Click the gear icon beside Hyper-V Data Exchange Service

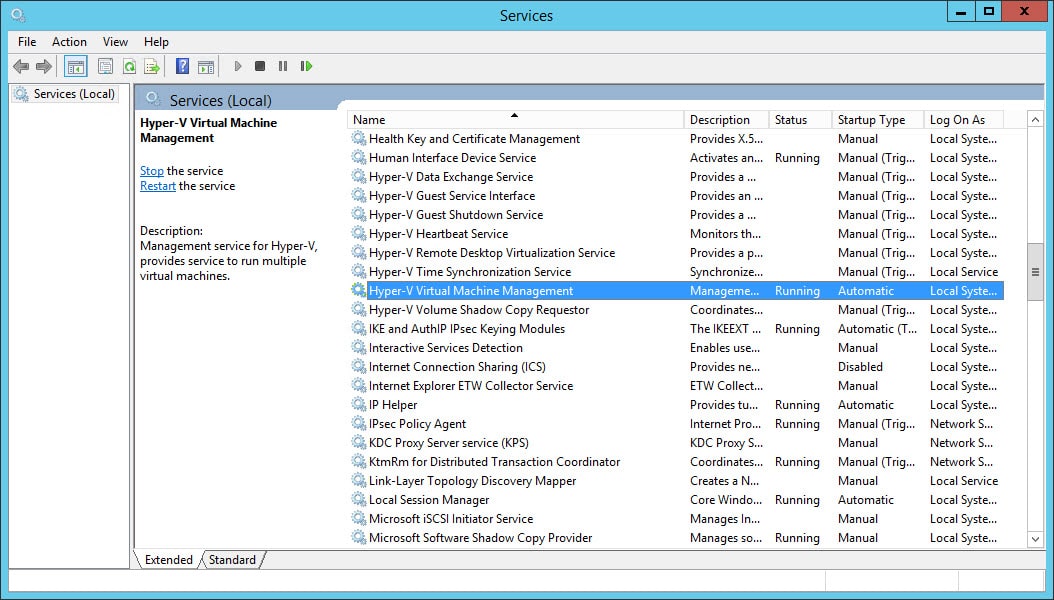point(359,177)
